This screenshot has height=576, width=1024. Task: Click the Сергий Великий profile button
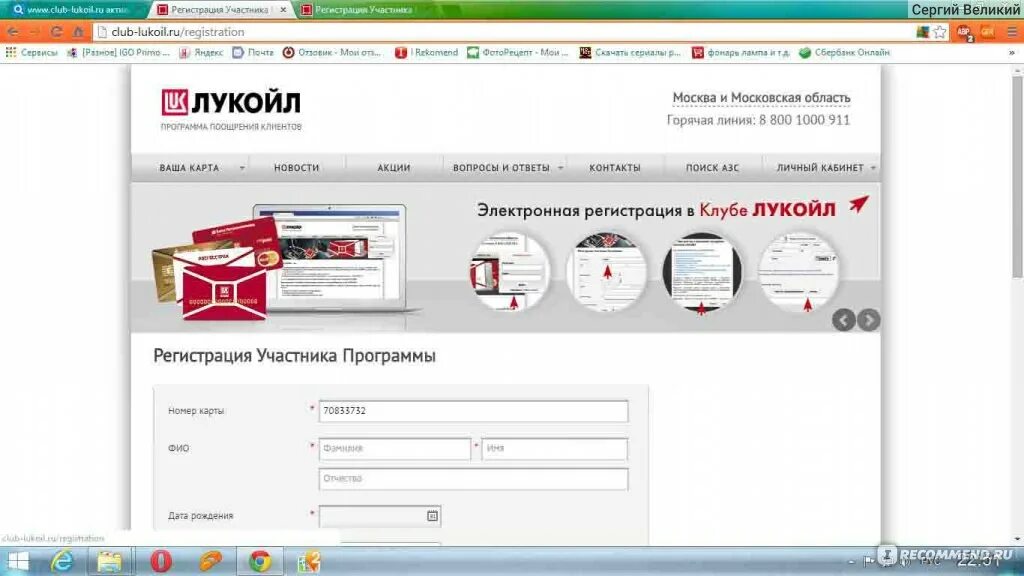point(965,10)
